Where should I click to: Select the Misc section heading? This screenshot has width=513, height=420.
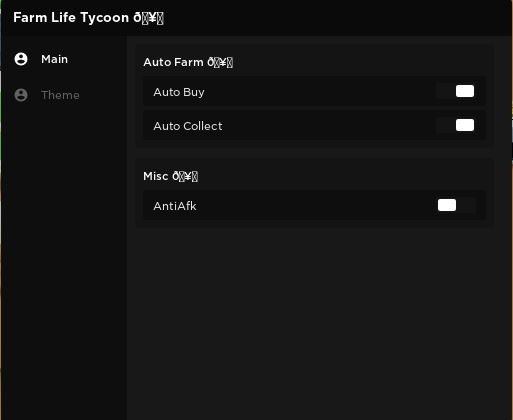pyautogui.click(x=170, y=176)
